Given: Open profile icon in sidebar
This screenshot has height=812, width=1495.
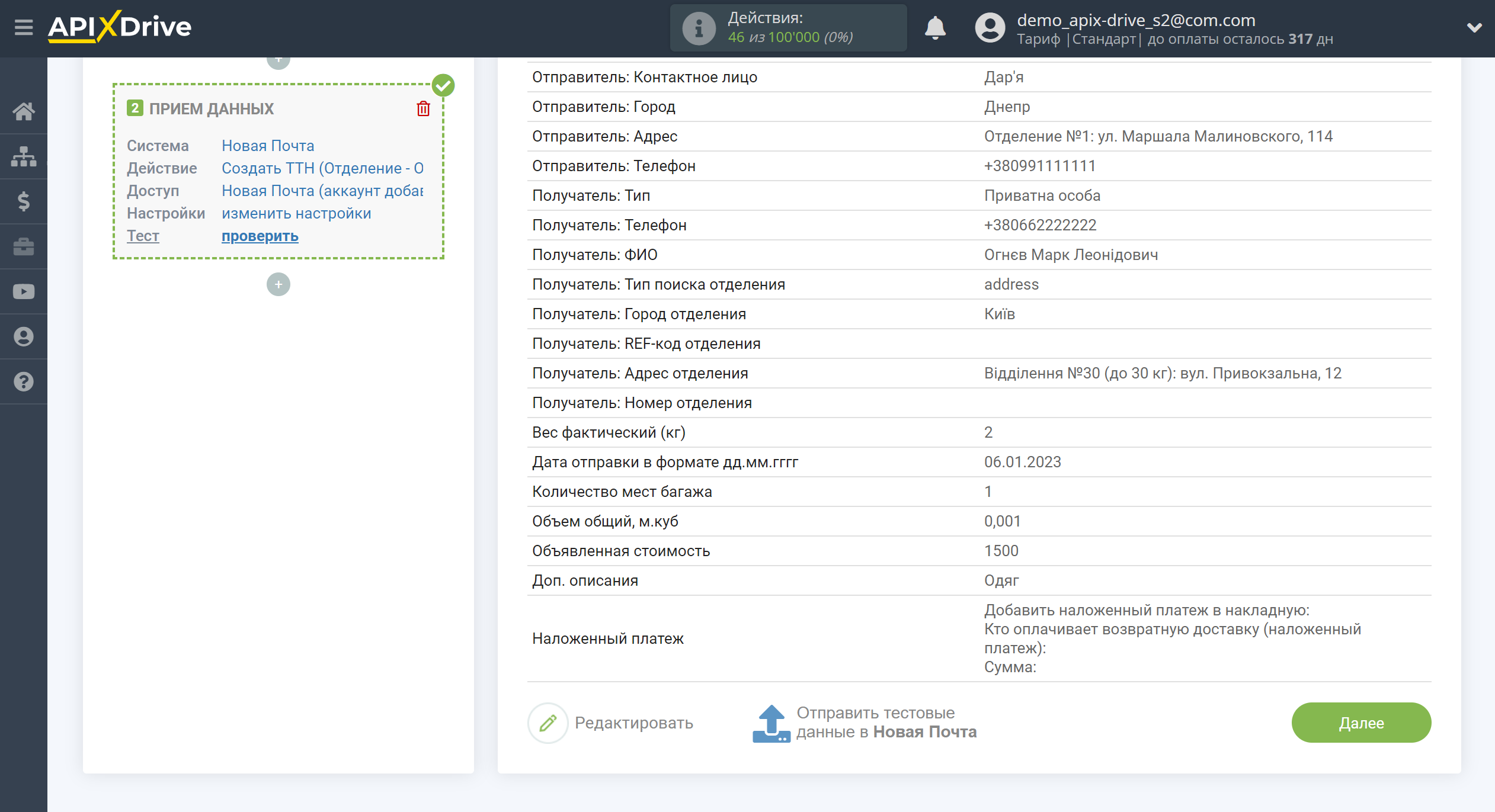Looking at the screenshot, I should 24,336.
